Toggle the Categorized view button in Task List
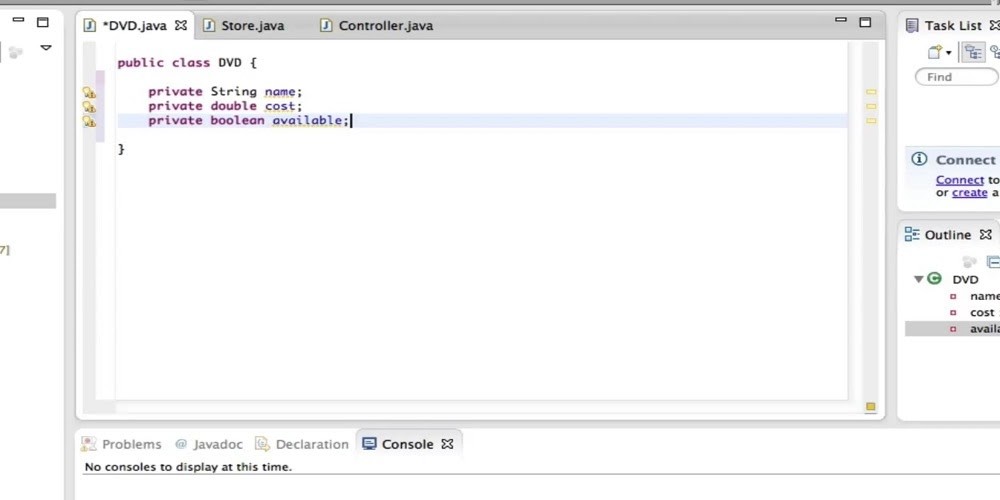Image resolution: width=1000 pixels, height=500 pixels. 972,53
